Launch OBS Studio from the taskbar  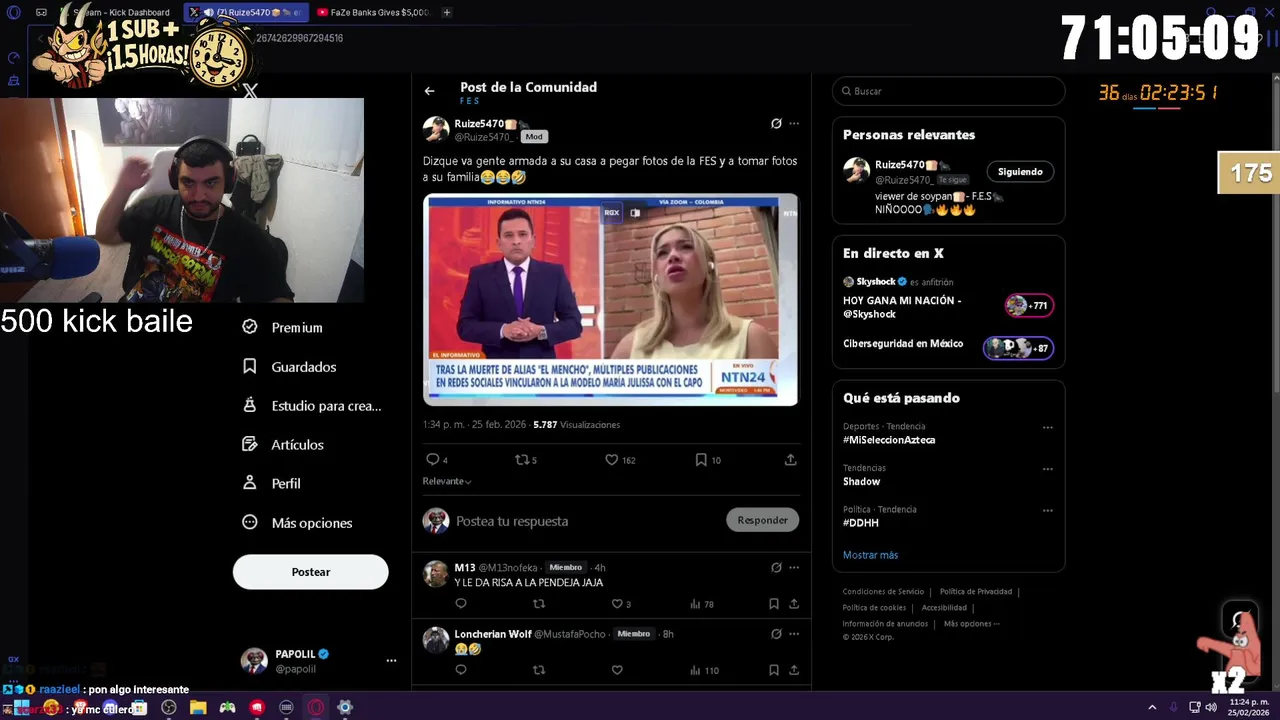[169, 707]
